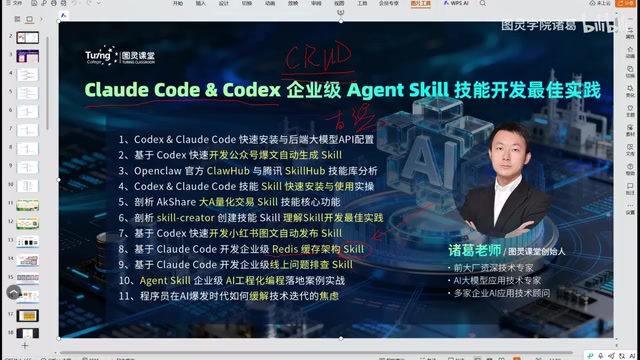Switch to the 动画 ribbon tab

point(270,3)
